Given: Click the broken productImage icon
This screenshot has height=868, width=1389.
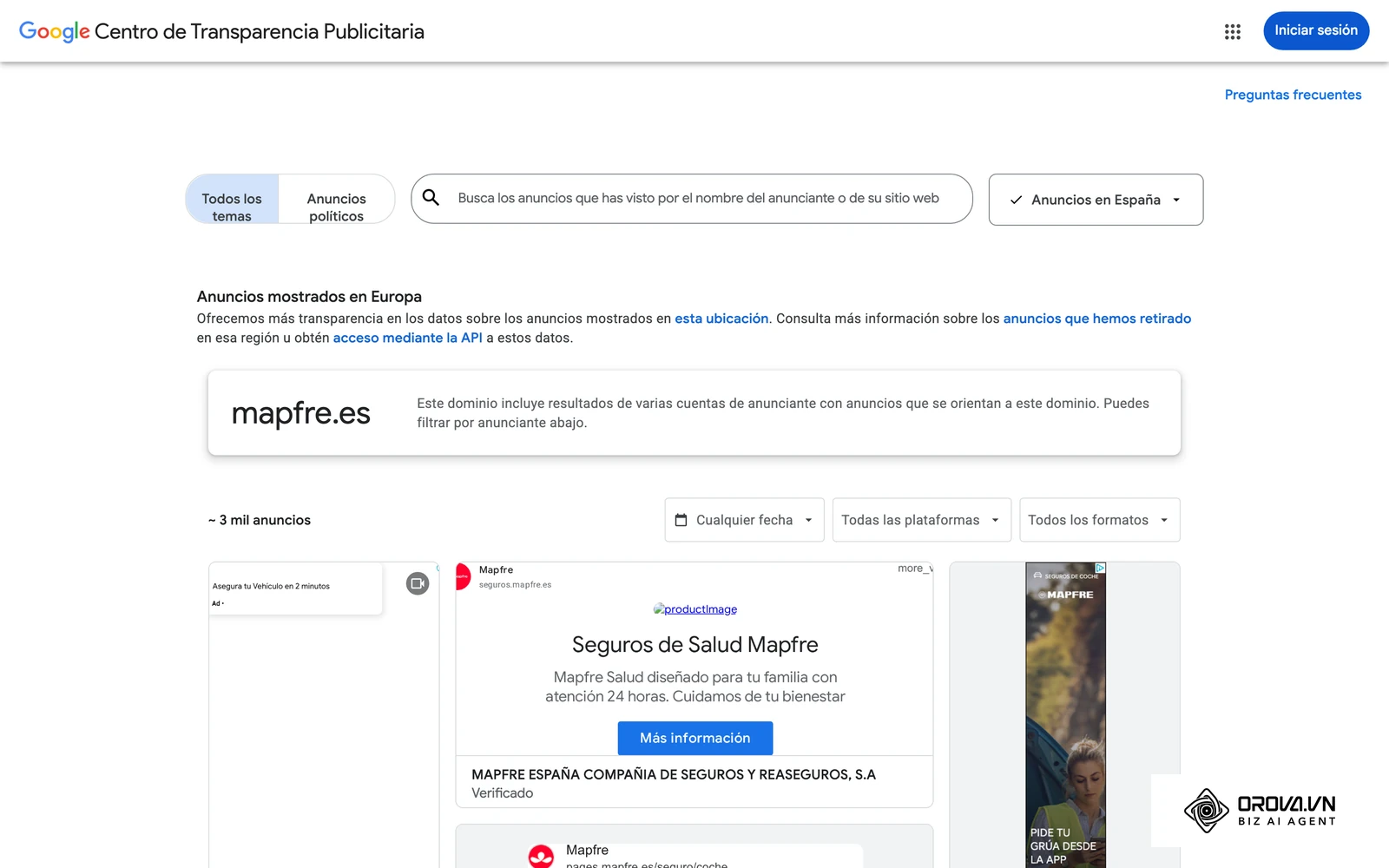Looking at the screenshot, I should pos(659,609).
